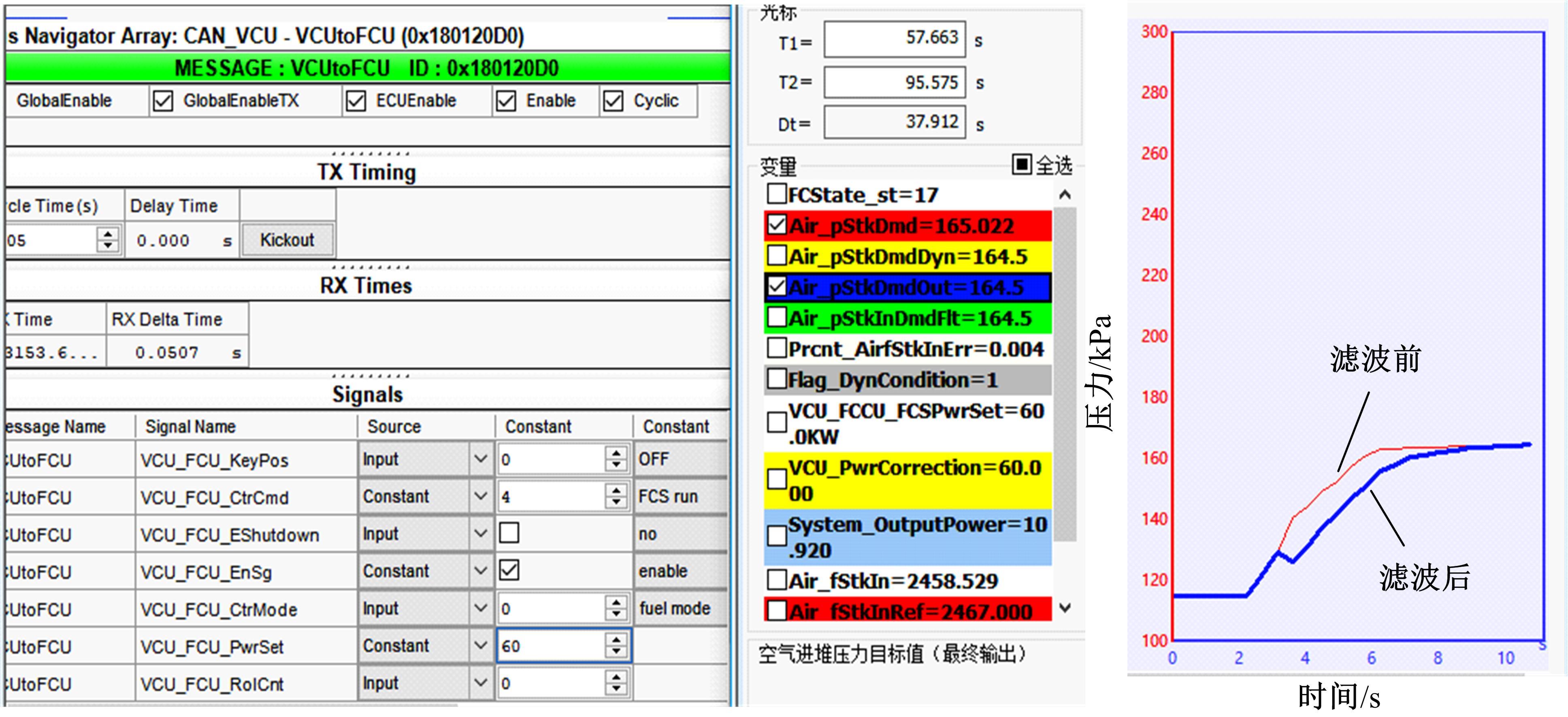Check the FCState_st variable checkbox

coord(777,194)
